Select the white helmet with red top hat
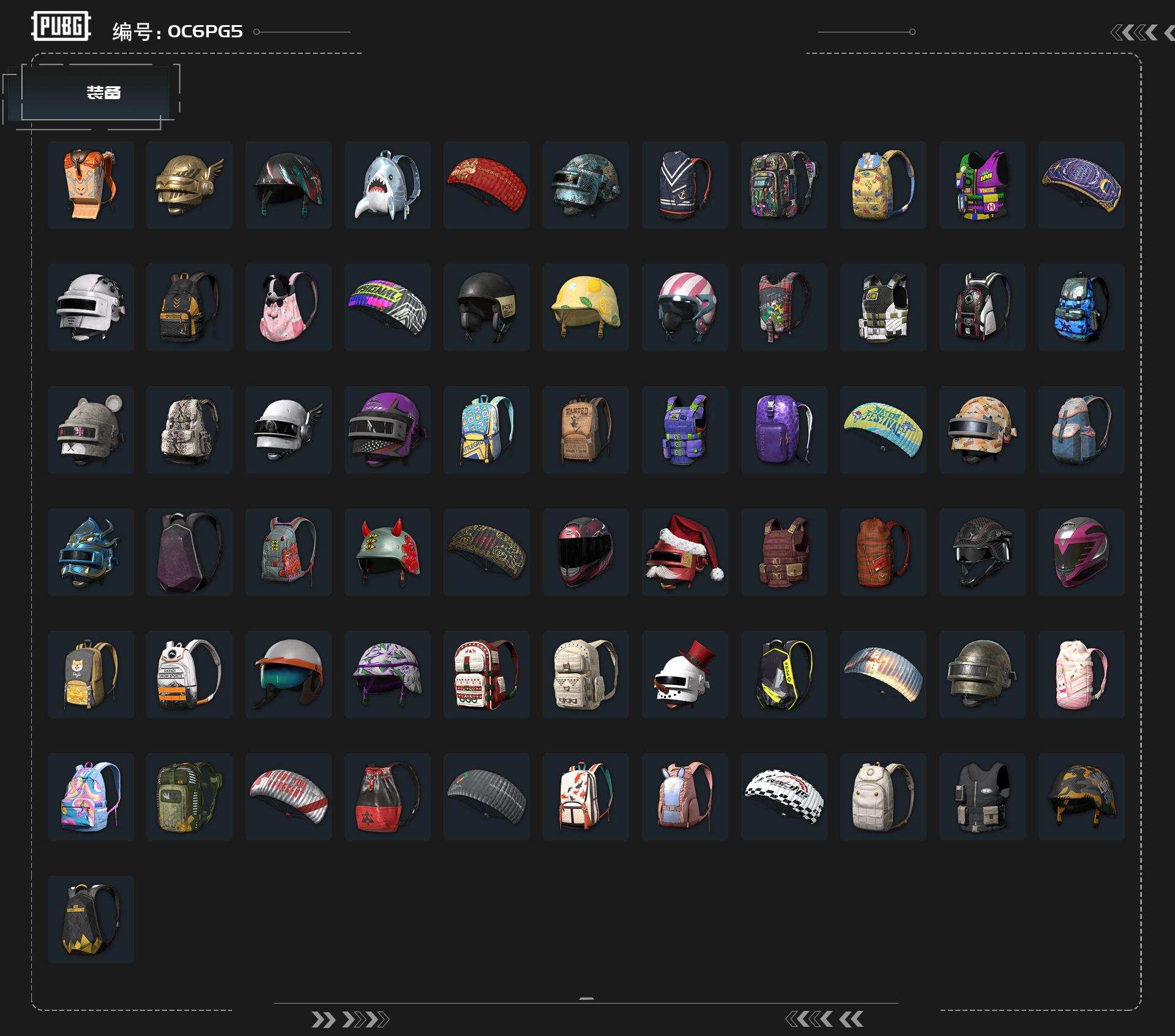Viewport: 1175px width, 1036px height. pos(685,674)
